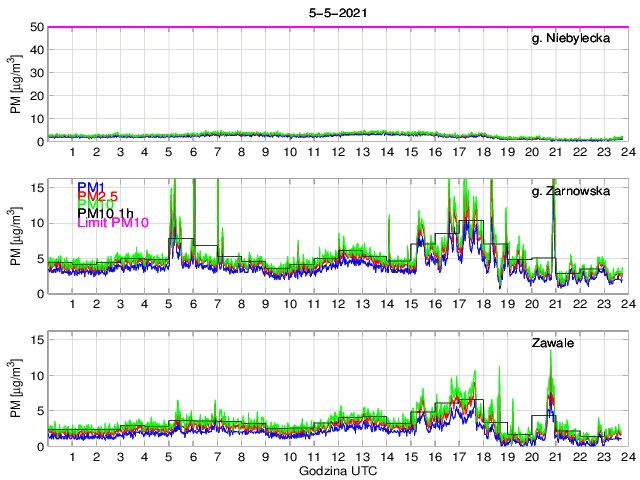Click the top plot's PM y-axis label

[x=16, y=84]
